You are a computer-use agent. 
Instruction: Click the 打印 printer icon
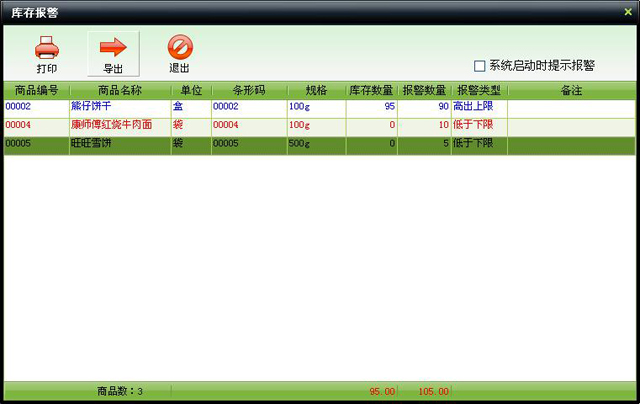coord(46,47)
